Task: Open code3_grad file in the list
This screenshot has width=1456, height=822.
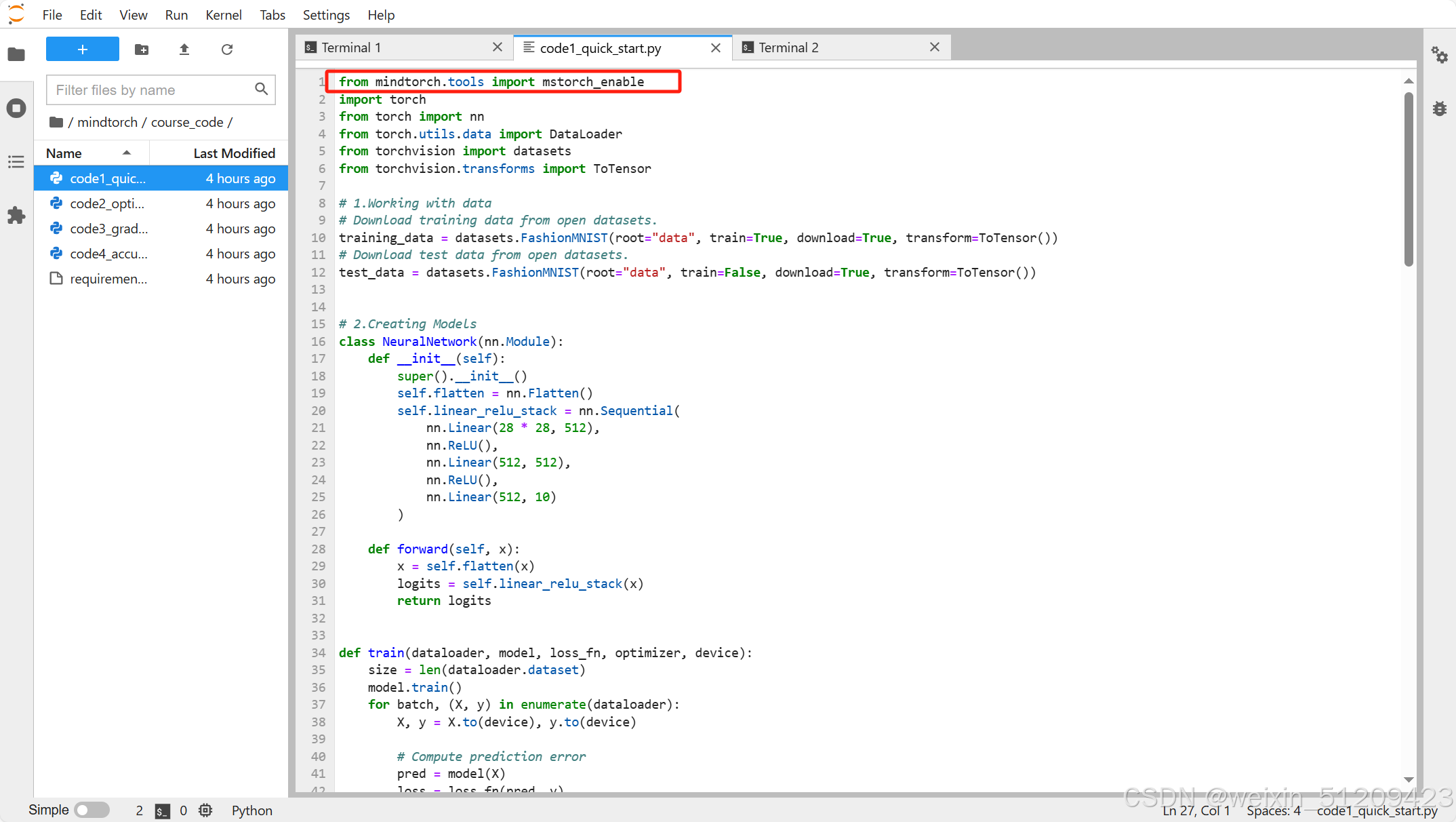Action: (108, 229)
